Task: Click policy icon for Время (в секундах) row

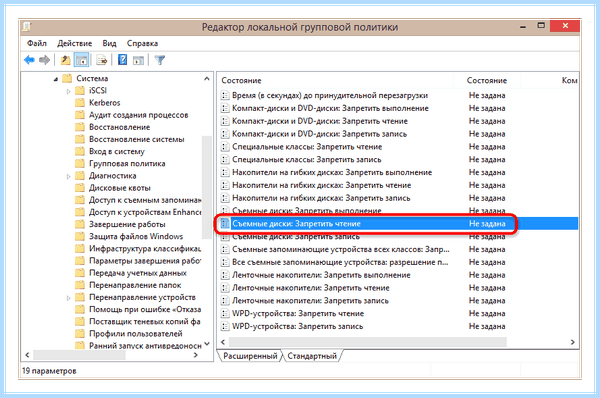Action: [225, 95]
